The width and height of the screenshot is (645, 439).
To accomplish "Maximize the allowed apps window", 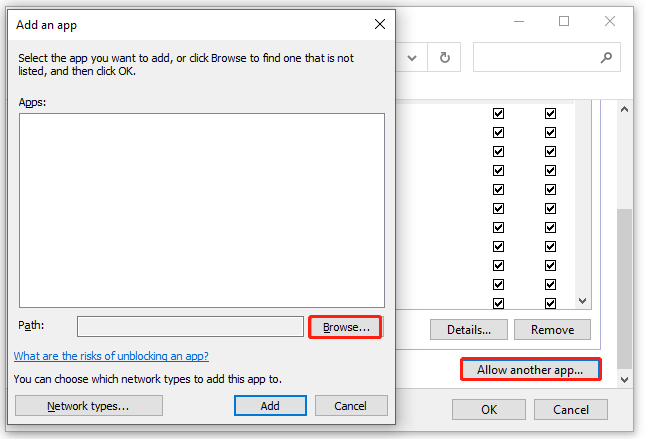I will click(x=564, y=21).
